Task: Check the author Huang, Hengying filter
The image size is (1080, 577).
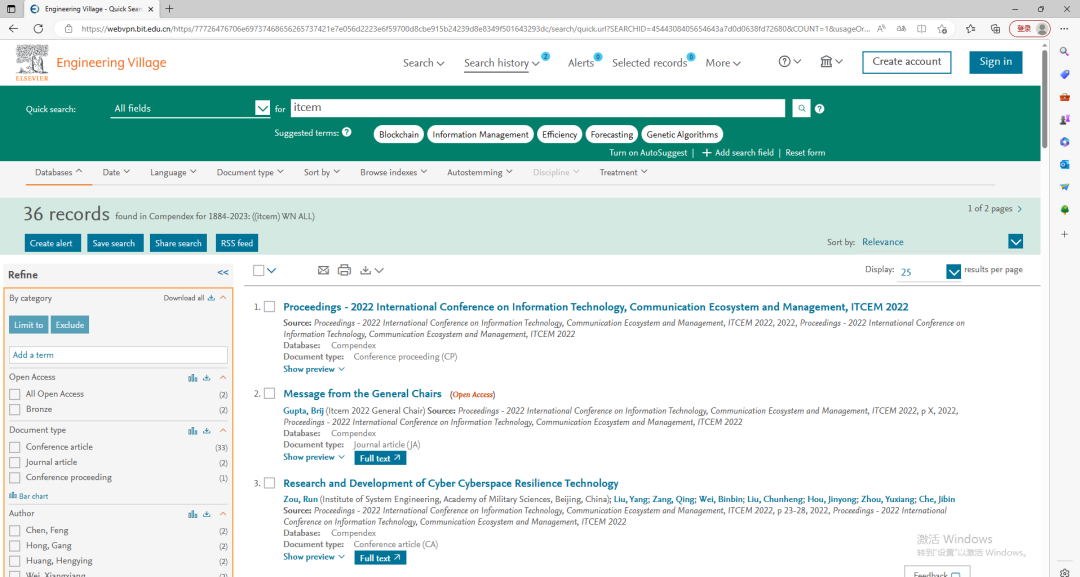Action: click(14, 560)
